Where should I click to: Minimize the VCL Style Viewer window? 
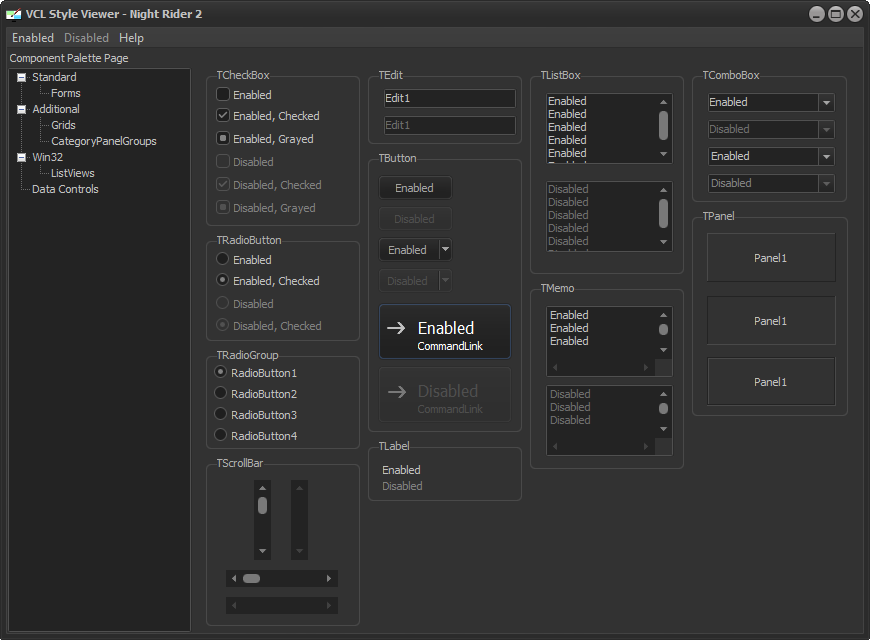pyautogui.click(x=816, y=14)
